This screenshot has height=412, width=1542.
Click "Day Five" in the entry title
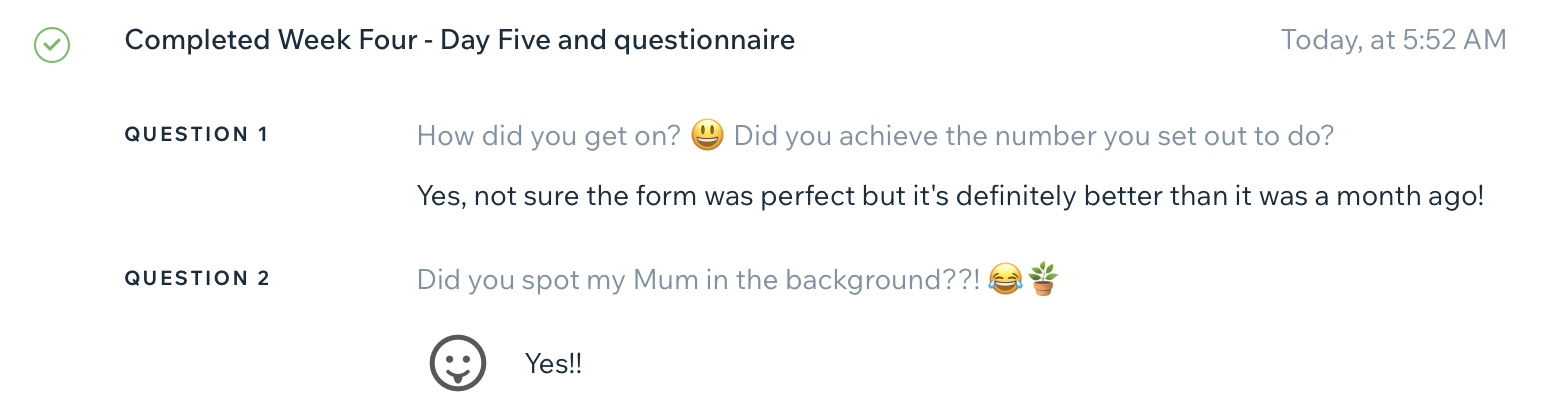click(x=487, y=41)
